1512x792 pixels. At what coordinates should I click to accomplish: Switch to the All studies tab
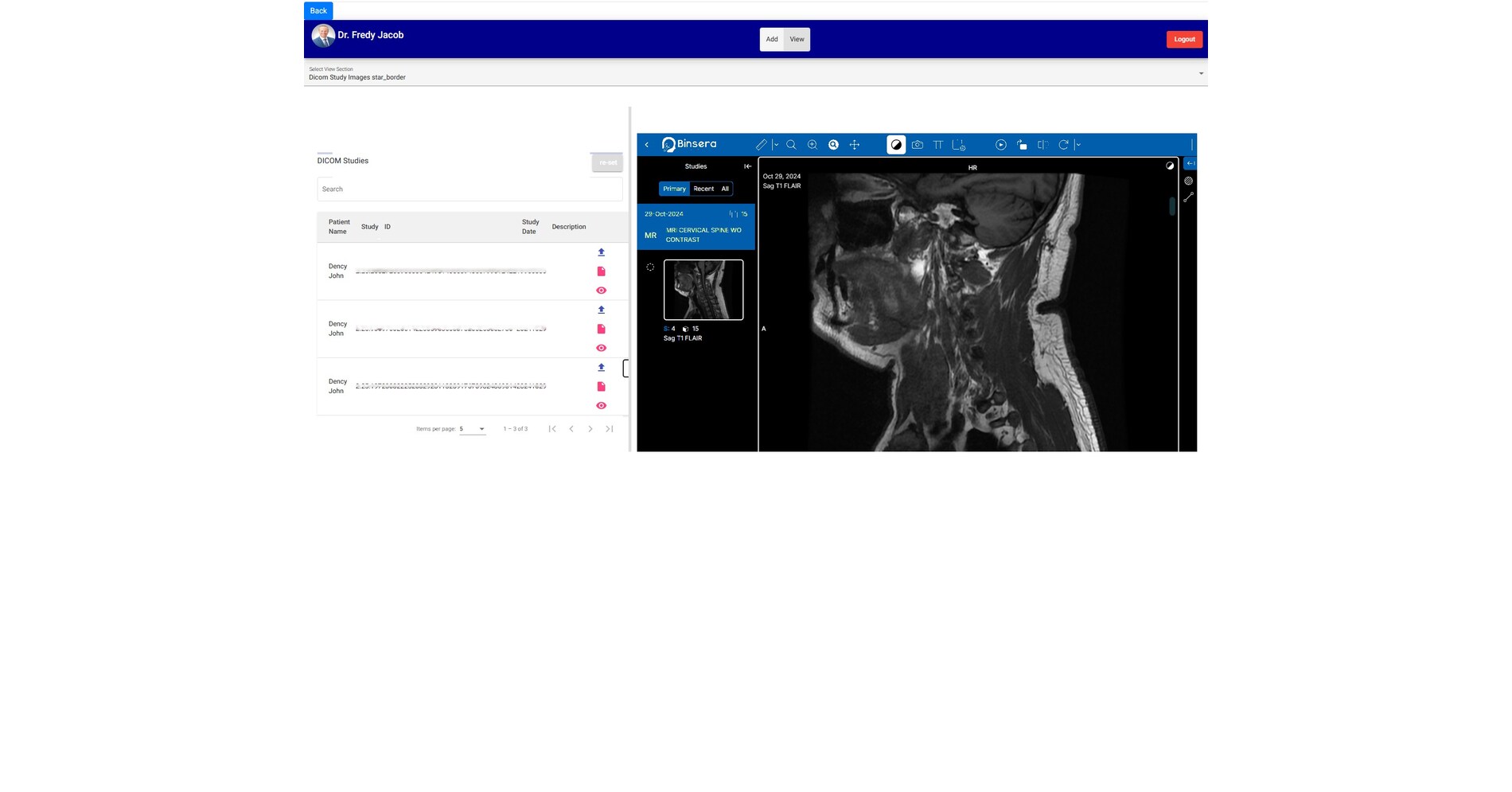pos(725,189)
